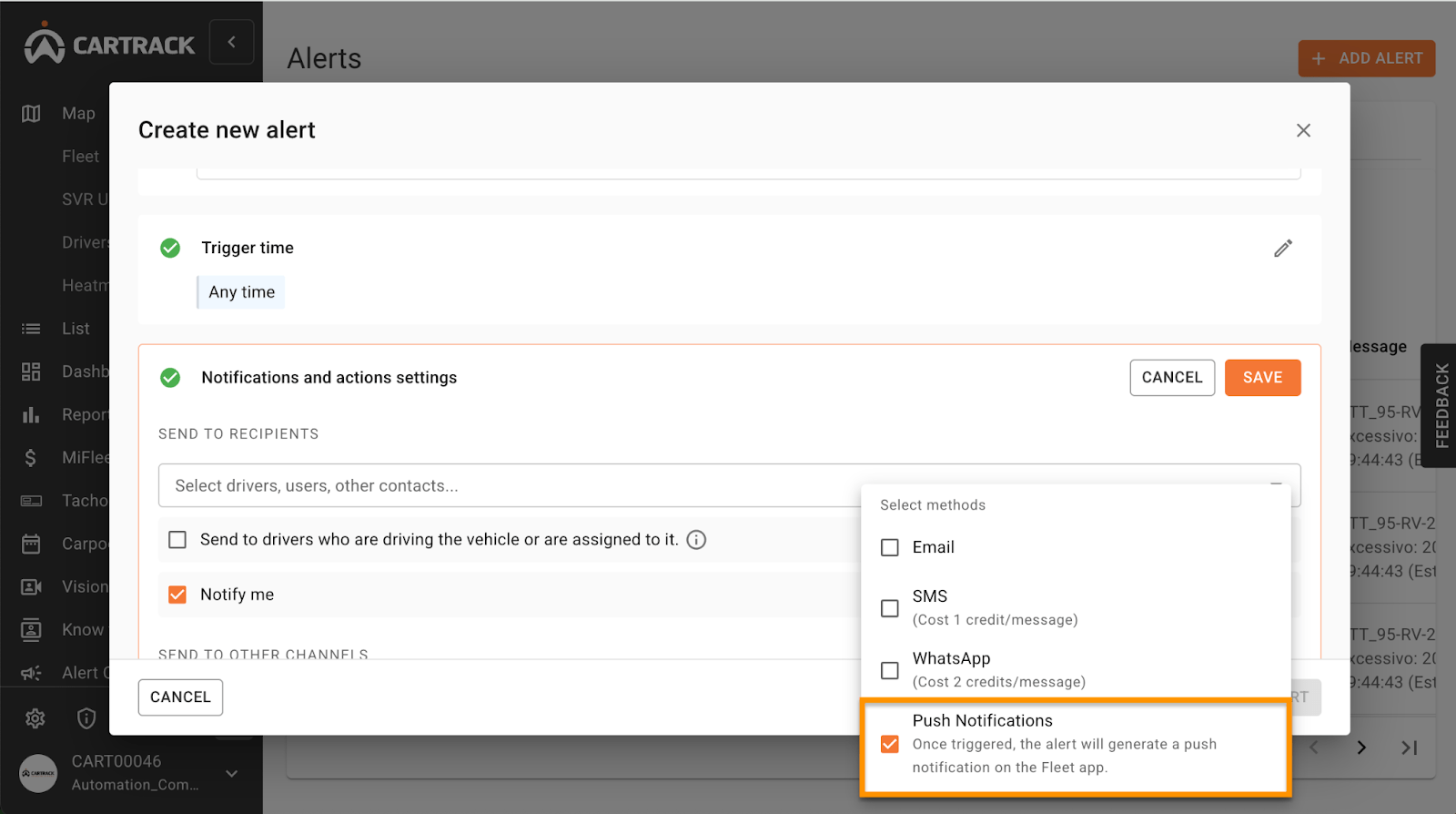Open the Carpool calendar icon

pyautogui.click(x=31, y=544)
